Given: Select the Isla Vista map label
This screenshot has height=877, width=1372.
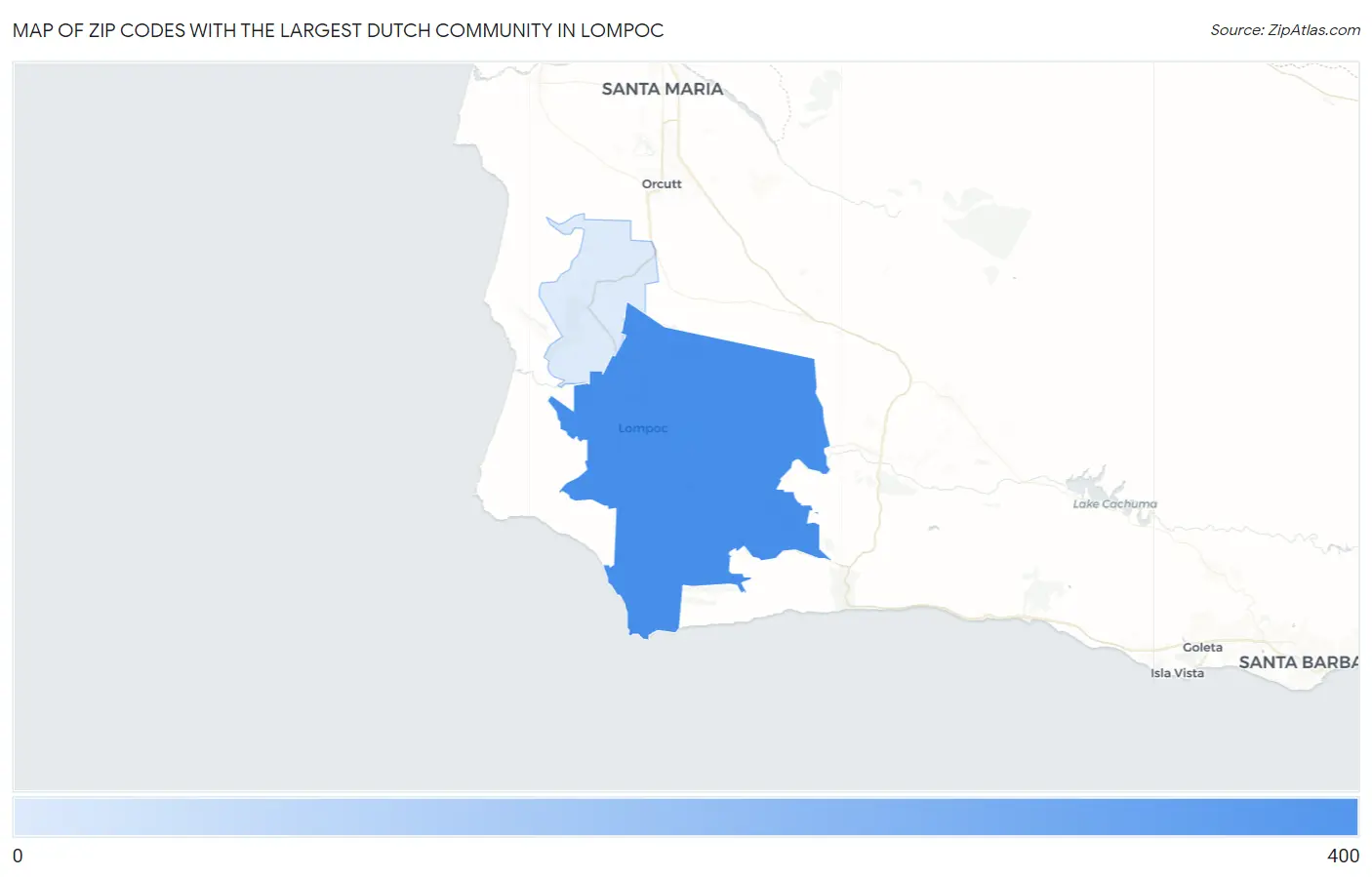Looking at the screenshot, I should tap(1177, 673).
